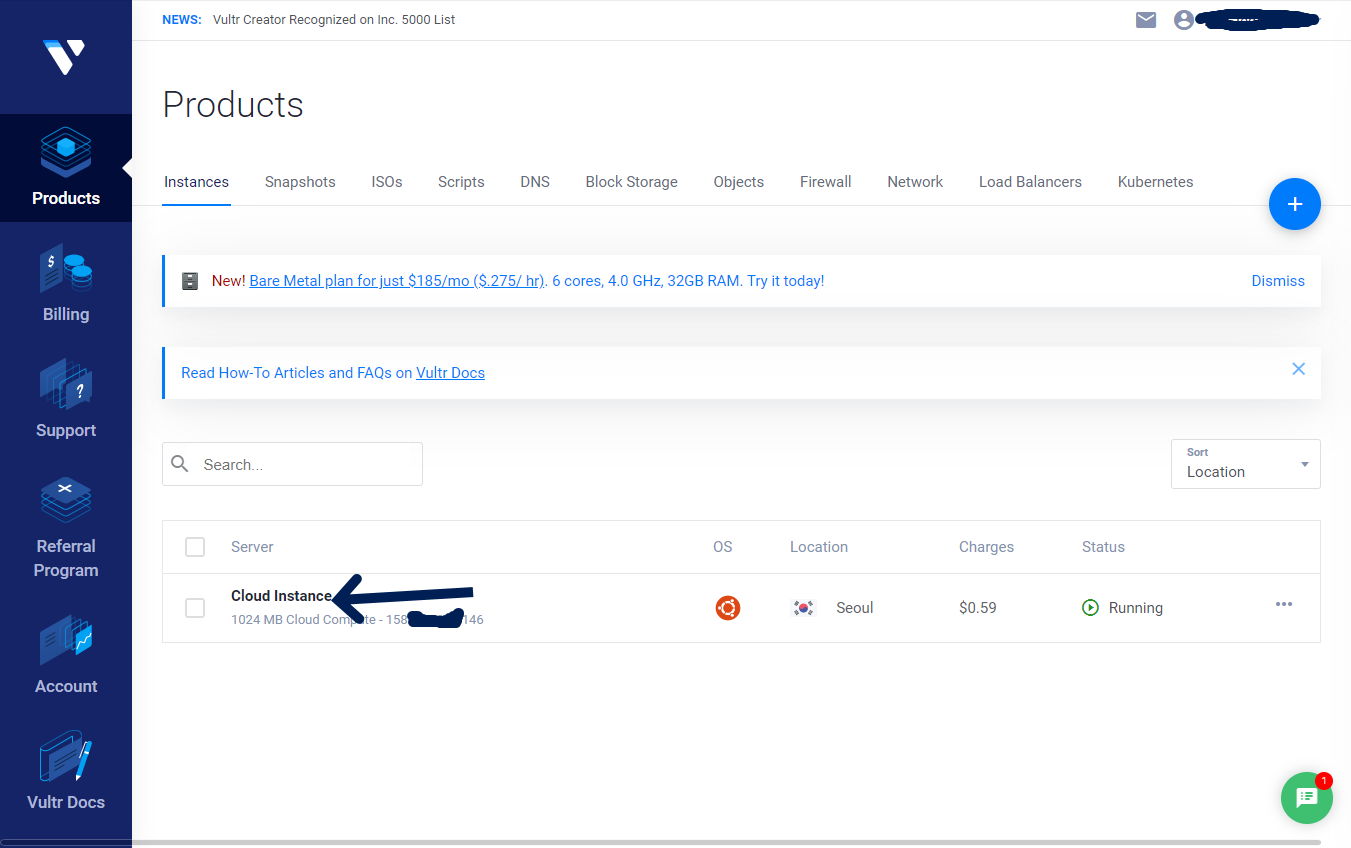Image resolution: width=1351 pixels, height=848 pixels.
Task: Focus the server Search field
Action: 292,464
